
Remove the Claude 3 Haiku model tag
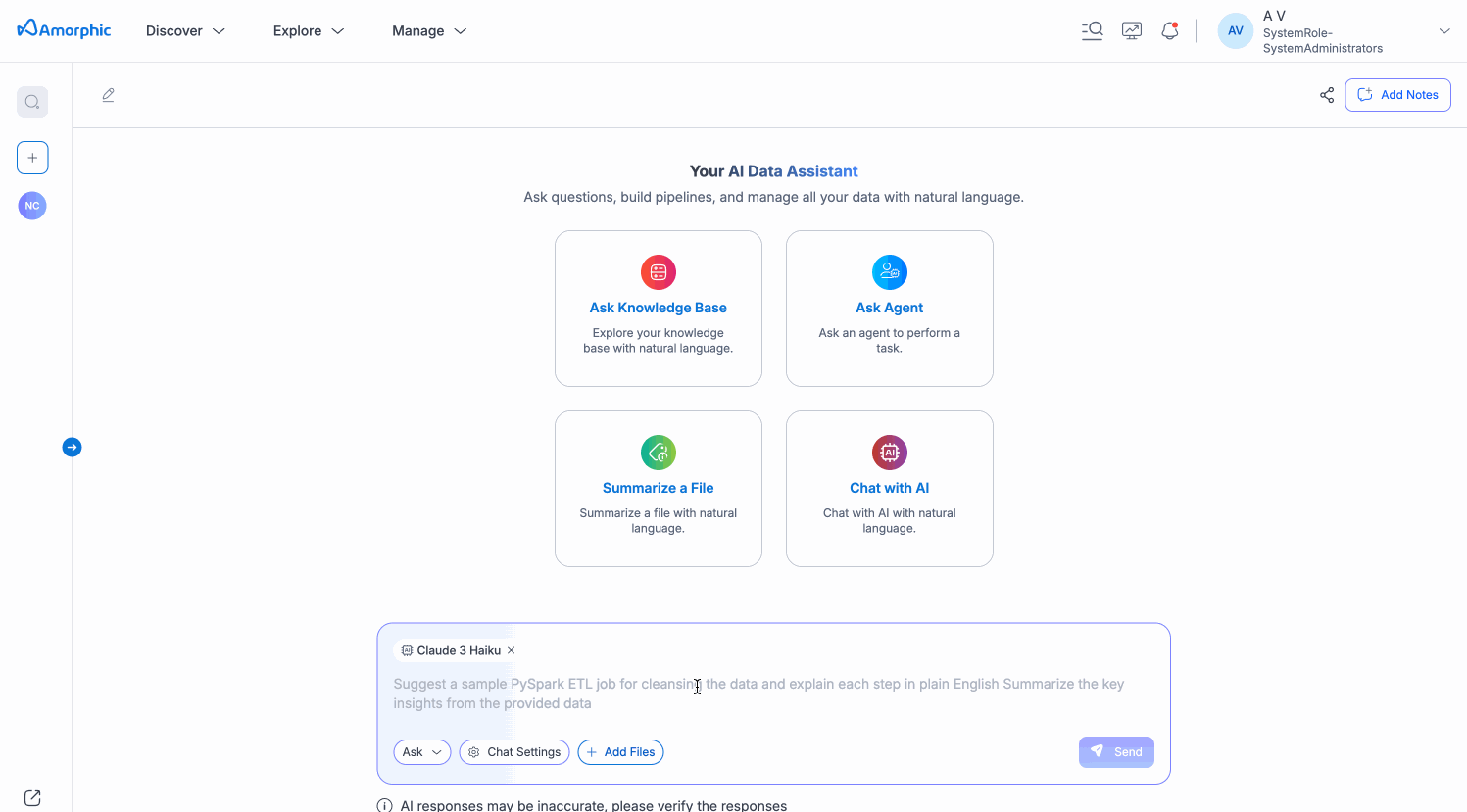(x=511, y=650)
